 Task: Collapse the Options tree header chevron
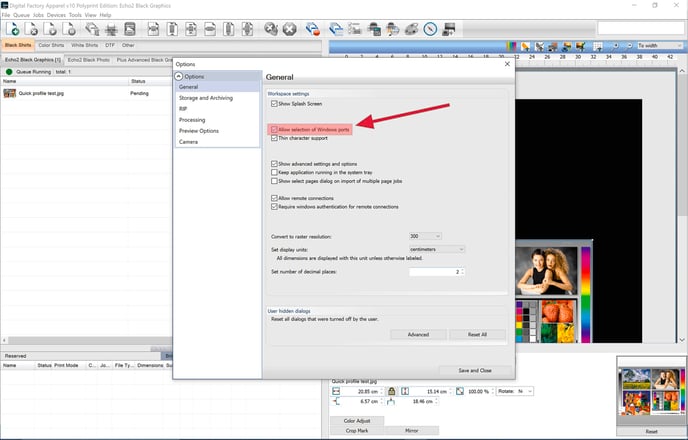click(x=179, y=76)
